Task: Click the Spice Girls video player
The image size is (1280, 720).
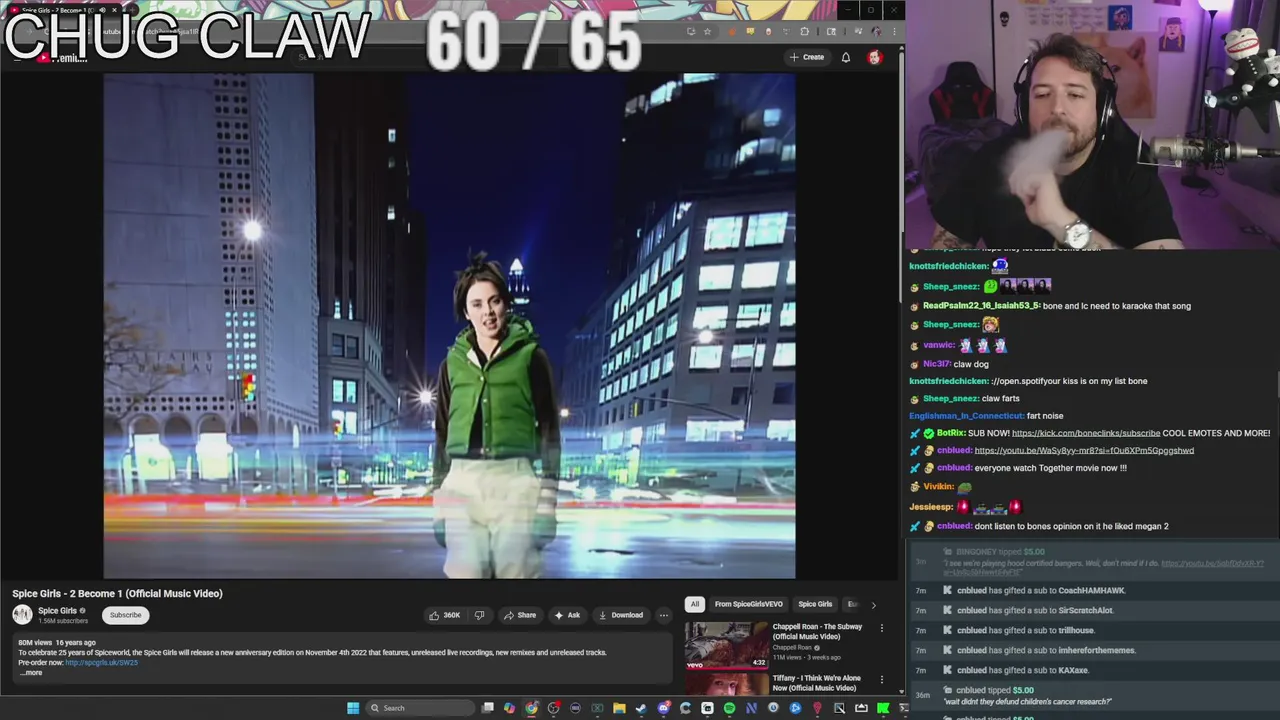Action: (x=449, y=326)
